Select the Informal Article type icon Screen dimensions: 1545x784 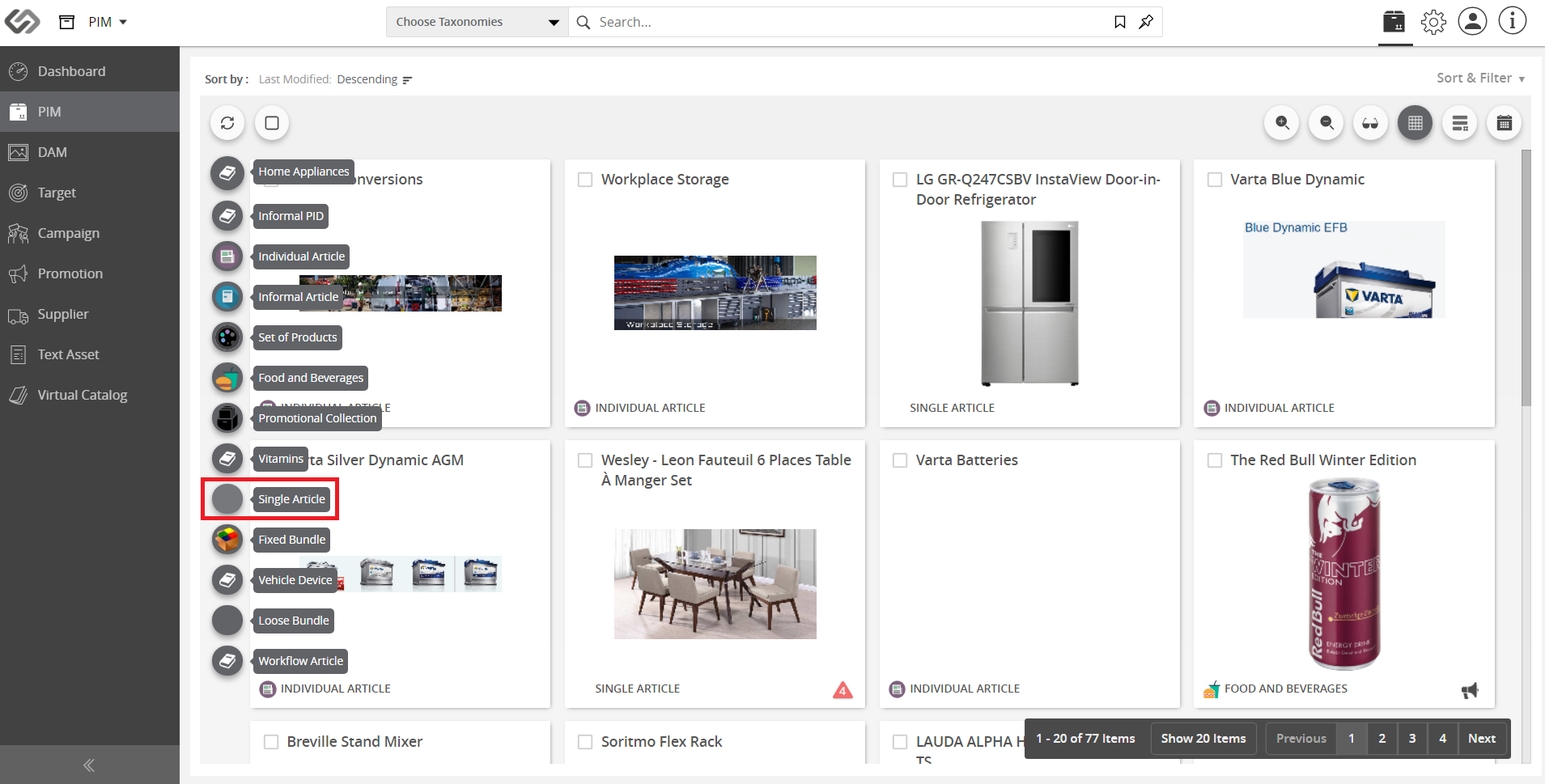[x=227, y=297]
